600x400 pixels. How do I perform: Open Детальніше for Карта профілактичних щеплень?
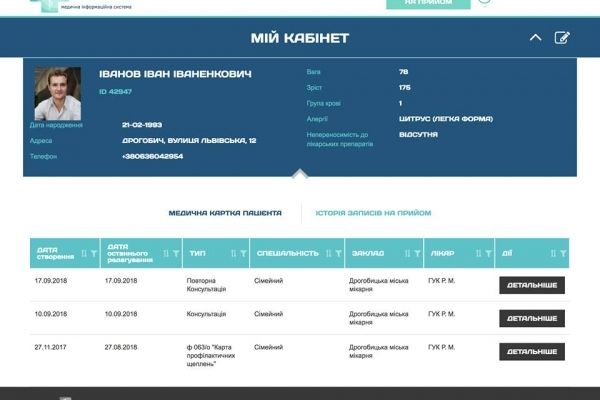(532, 352)
